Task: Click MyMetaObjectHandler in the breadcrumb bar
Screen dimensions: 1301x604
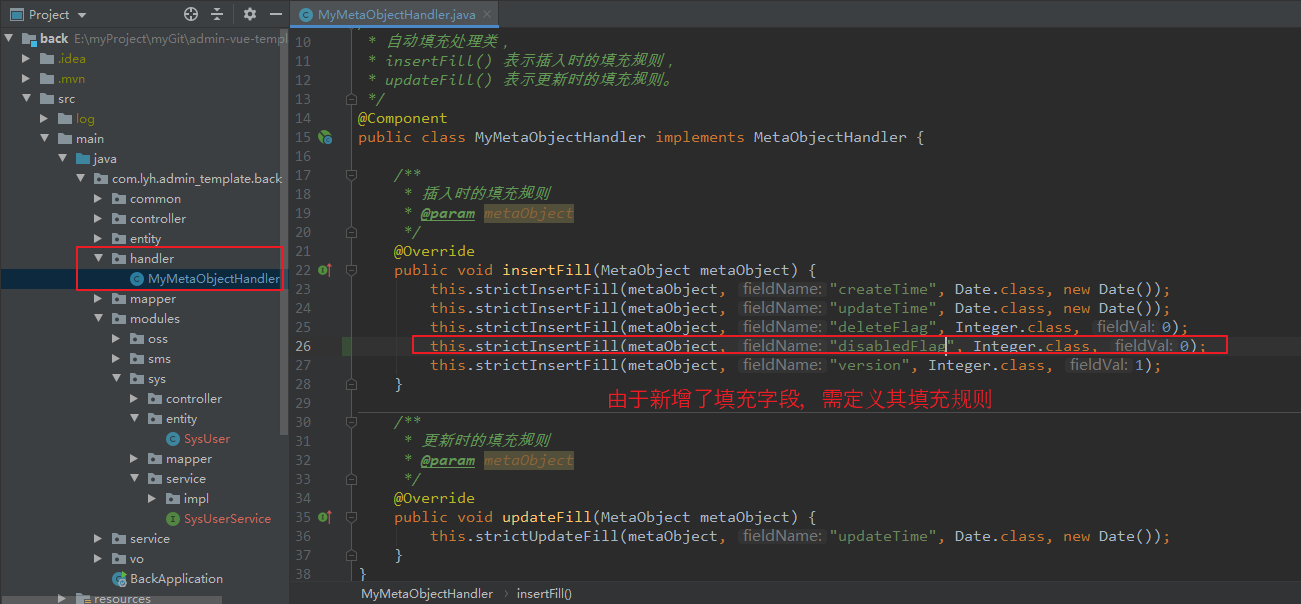Action: [427, 593]
